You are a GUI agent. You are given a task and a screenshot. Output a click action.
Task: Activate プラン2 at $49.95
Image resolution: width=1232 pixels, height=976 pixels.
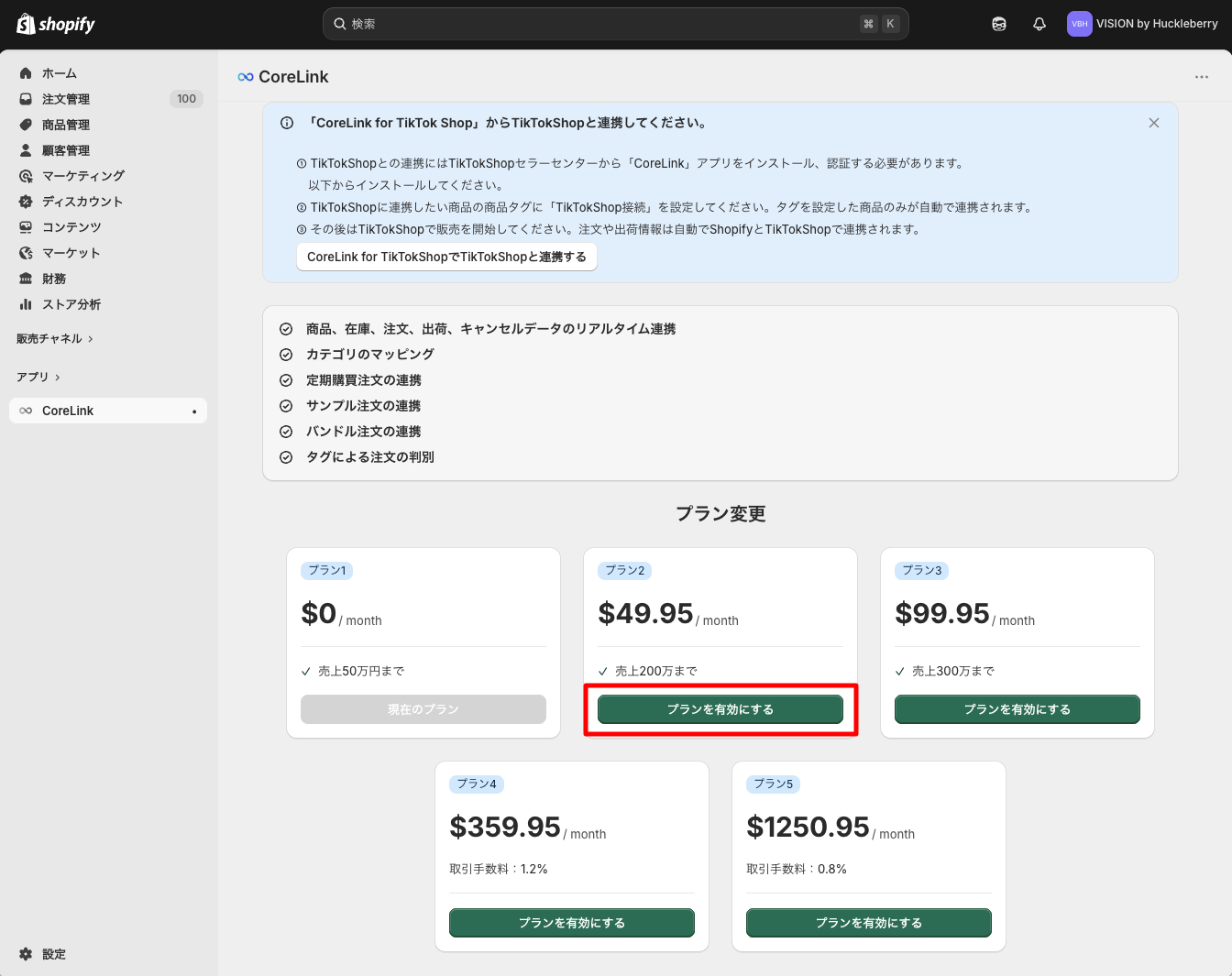pos(720,709)
